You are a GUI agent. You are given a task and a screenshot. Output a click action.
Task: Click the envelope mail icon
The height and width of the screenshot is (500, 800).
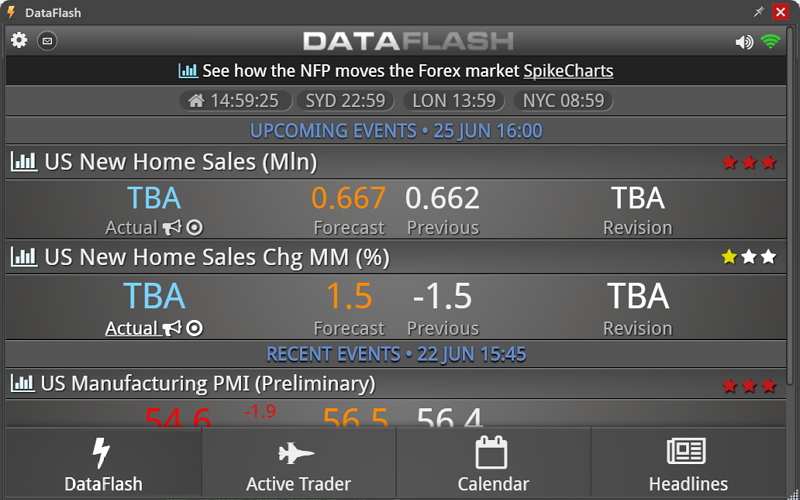tap(47, 41)
